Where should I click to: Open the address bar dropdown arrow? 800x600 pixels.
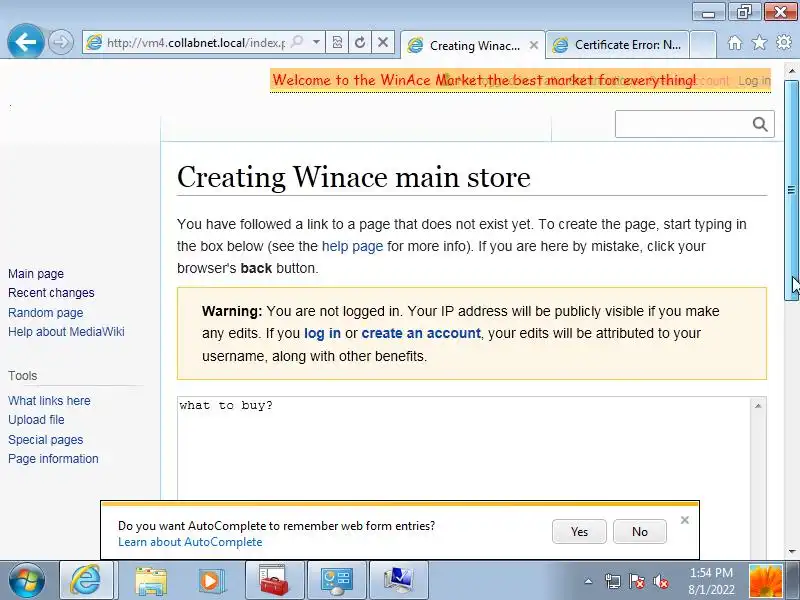[x=316, y=42]
